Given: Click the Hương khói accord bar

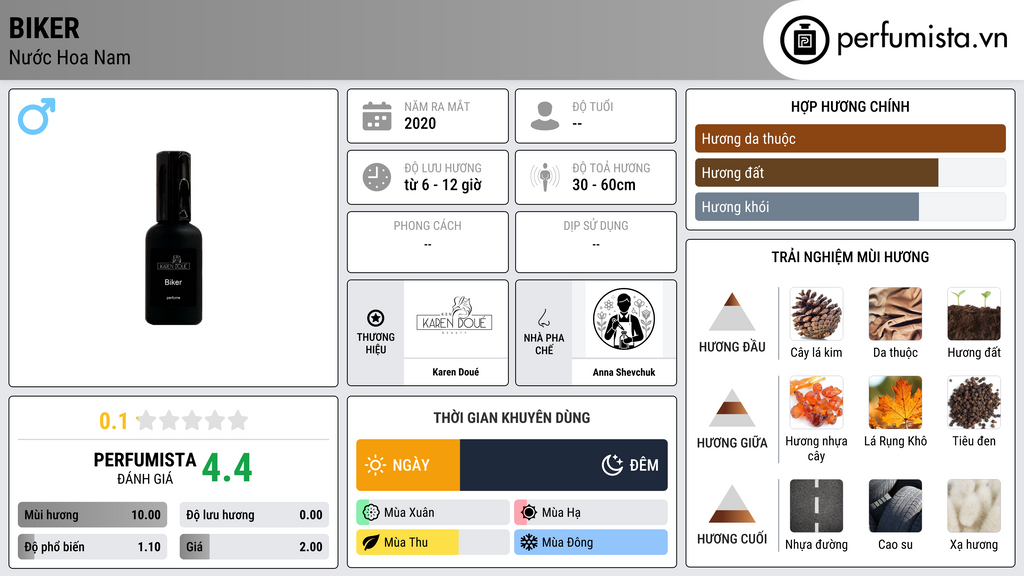Looking at the screenshot, I should [x=850, y=206].
